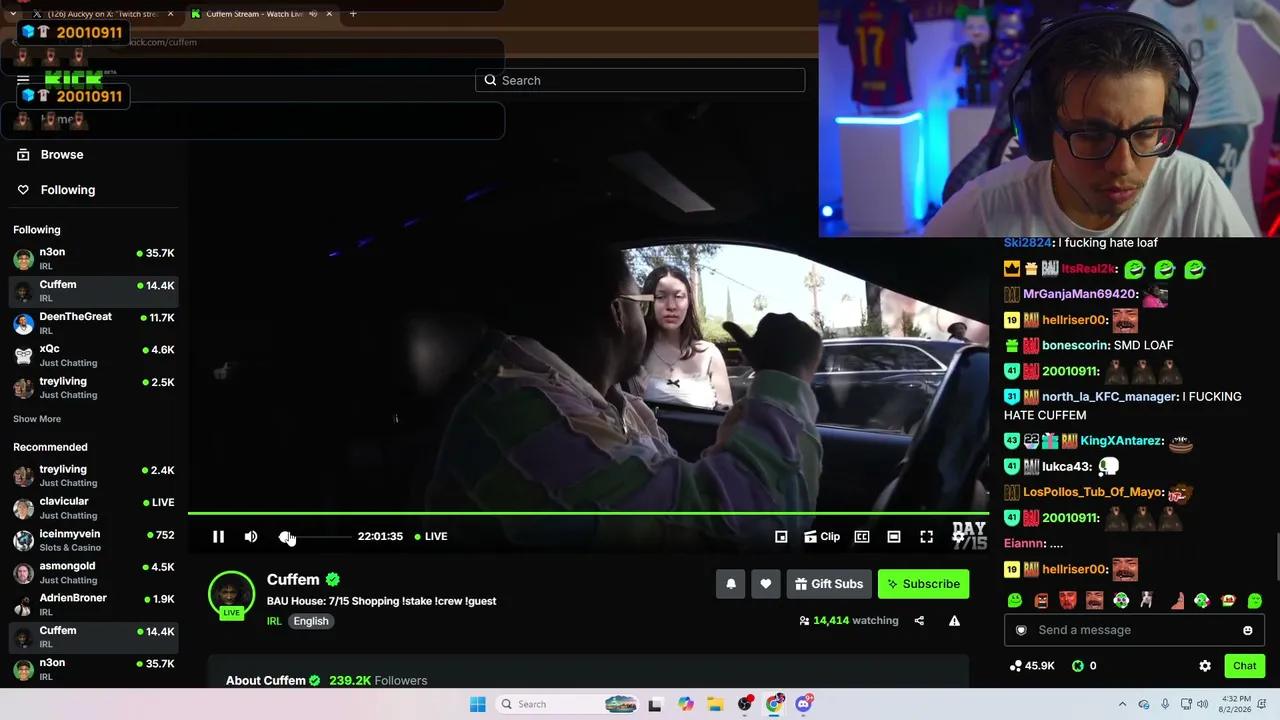Toggle closed captions CC icon
The height and width of the screenshot is (720, 1280).
click(862, 537)
